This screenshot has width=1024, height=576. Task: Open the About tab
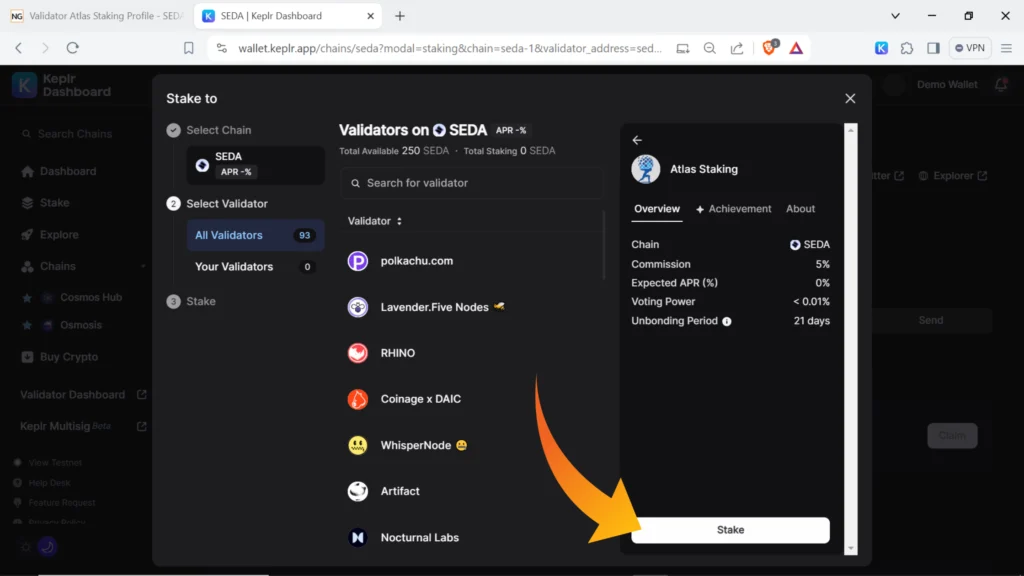(x=800, y=209)
